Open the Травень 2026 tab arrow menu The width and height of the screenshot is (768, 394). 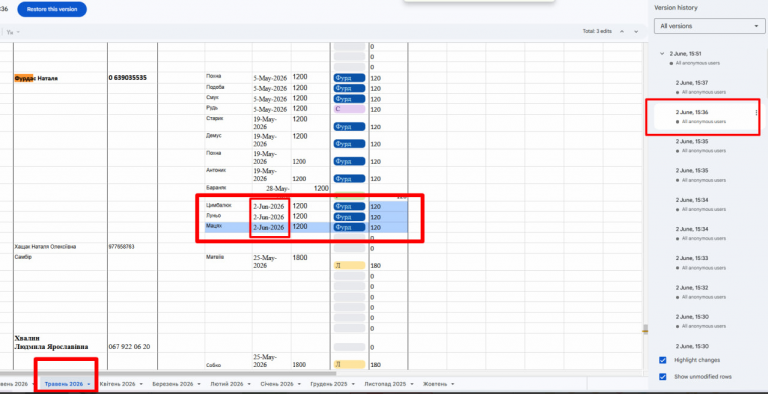89,384
